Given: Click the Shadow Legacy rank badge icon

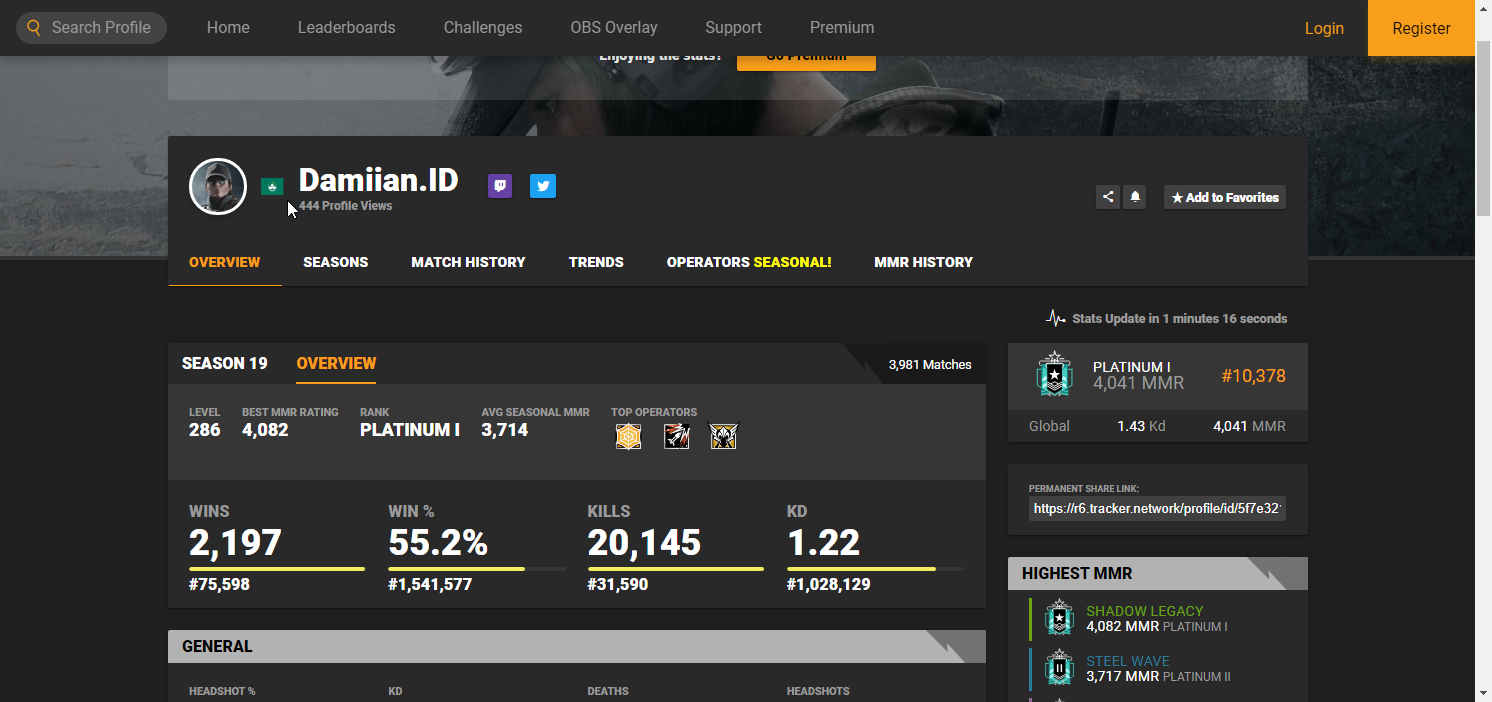Looking at the screenshot, I should pos(1058,618).
